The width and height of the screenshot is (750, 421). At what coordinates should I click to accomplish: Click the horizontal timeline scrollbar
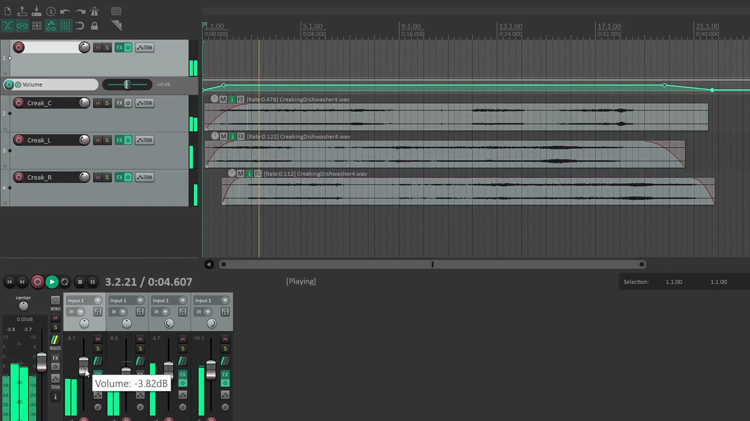click(432, 264)
